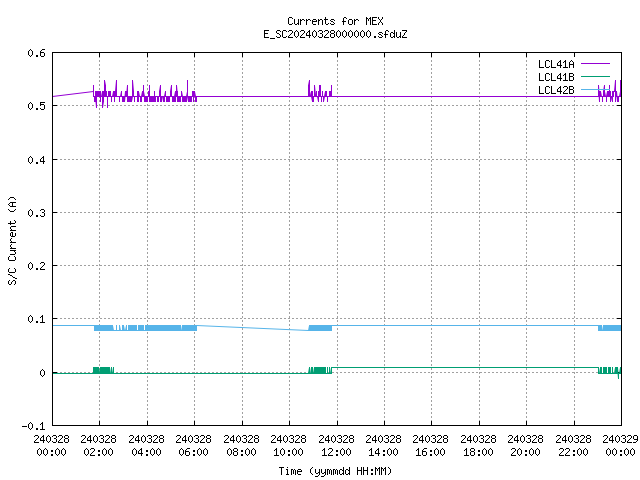640x480 pixels.
Task: Click the 0.5 y-axis tick label
Action: pos(36,106)
